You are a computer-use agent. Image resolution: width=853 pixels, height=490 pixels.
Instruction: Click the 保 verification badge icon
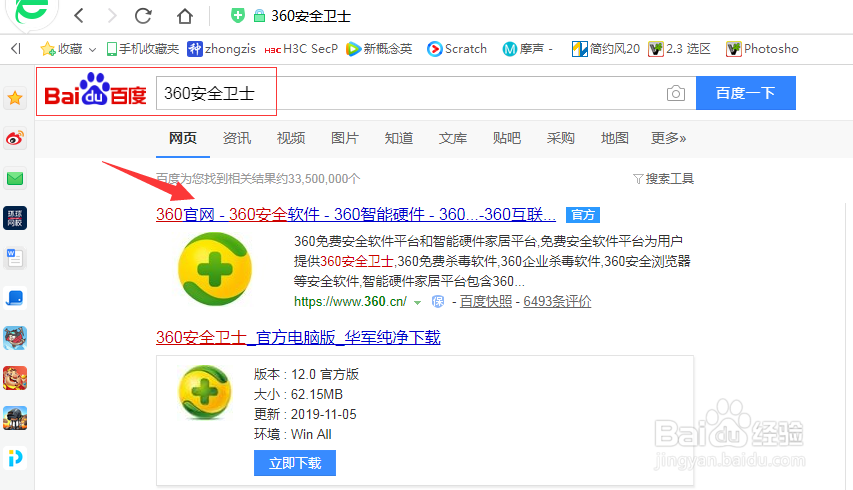[x=438, y=301]
